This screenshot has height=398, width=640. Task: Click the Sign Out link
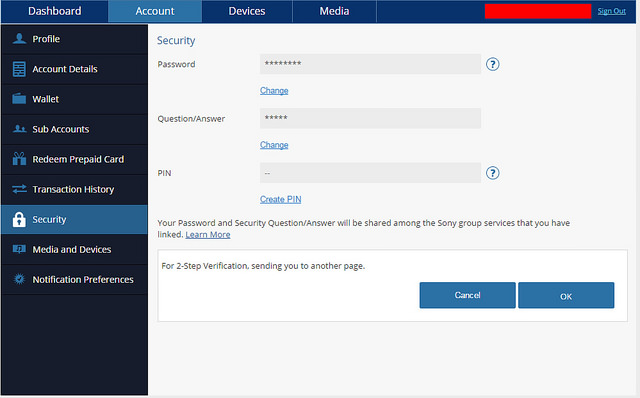tap(611, 11)
